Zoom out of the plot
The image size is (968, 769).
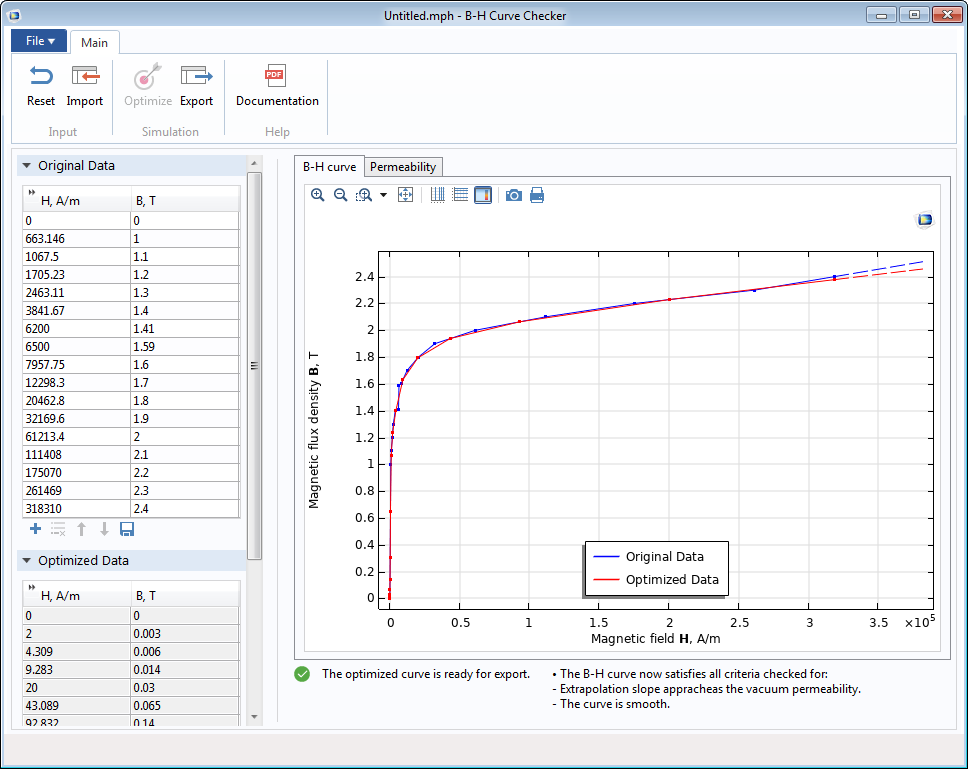[340, 195]
